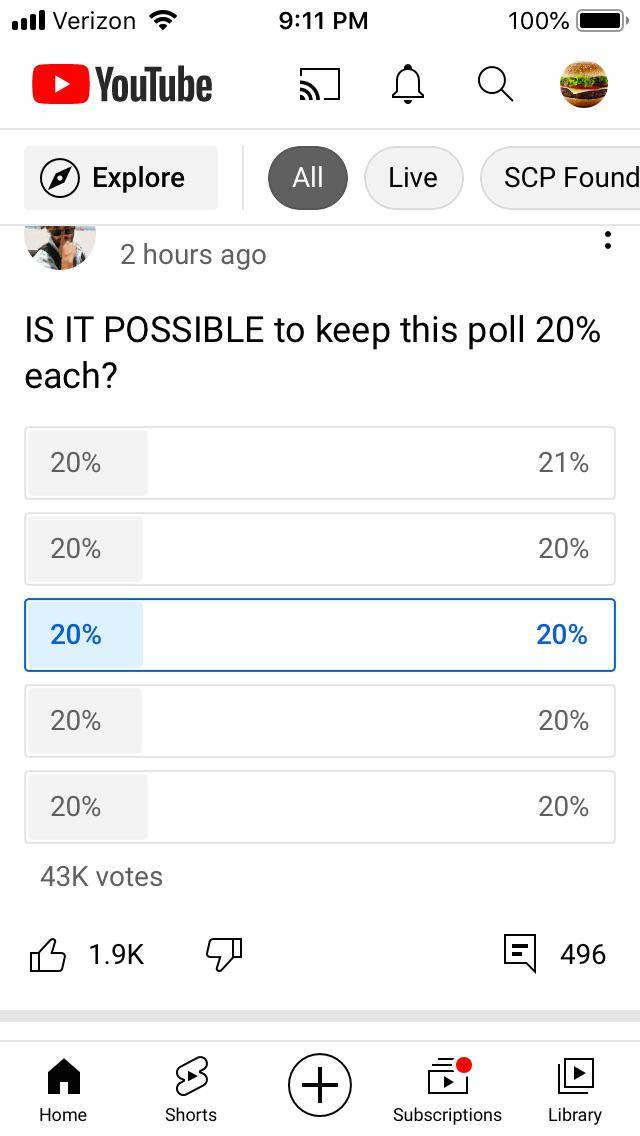The image size is (640, 1136).
Task: Open the Explore category chip
Action: (120, 177)
